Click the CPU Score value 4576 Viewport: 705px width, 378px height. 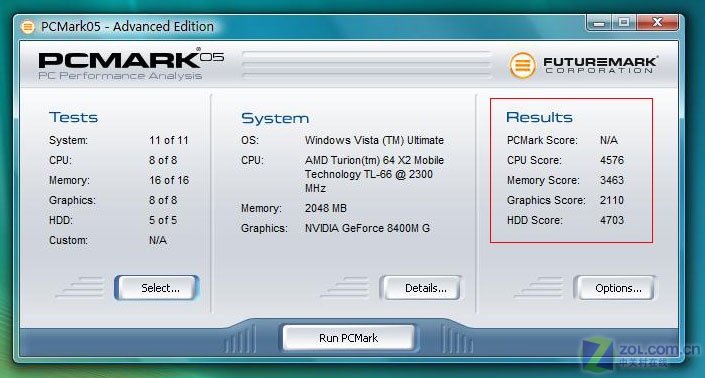(x=611, y=160)
